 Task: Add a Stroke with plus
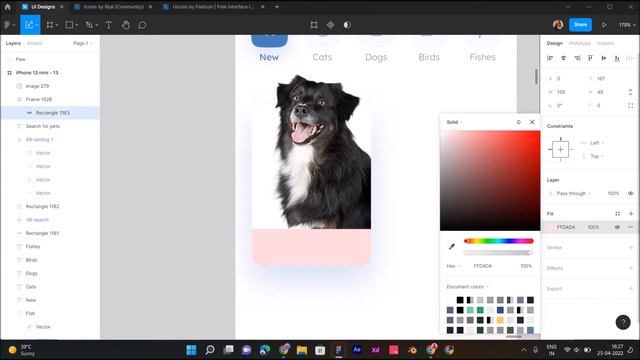click(631, 247)
